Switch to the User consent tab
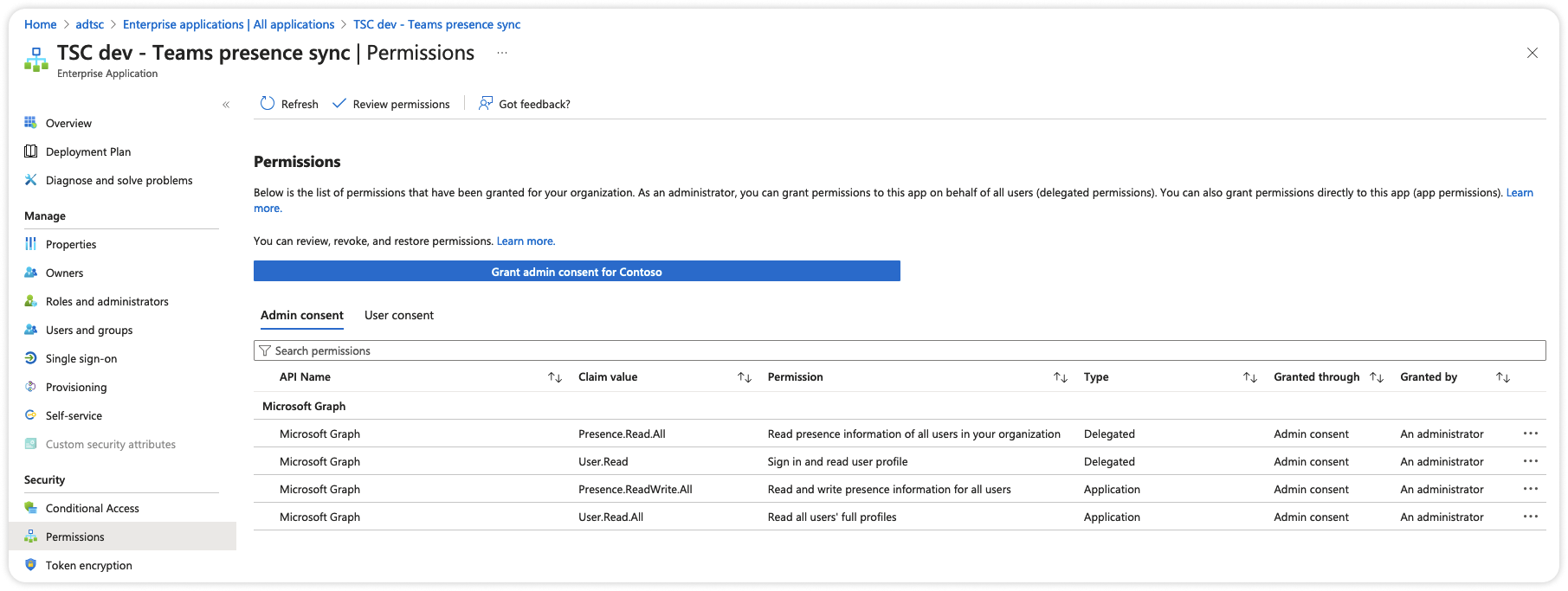The height and width of the screenshot is (591, 1568). pos(399,316)
